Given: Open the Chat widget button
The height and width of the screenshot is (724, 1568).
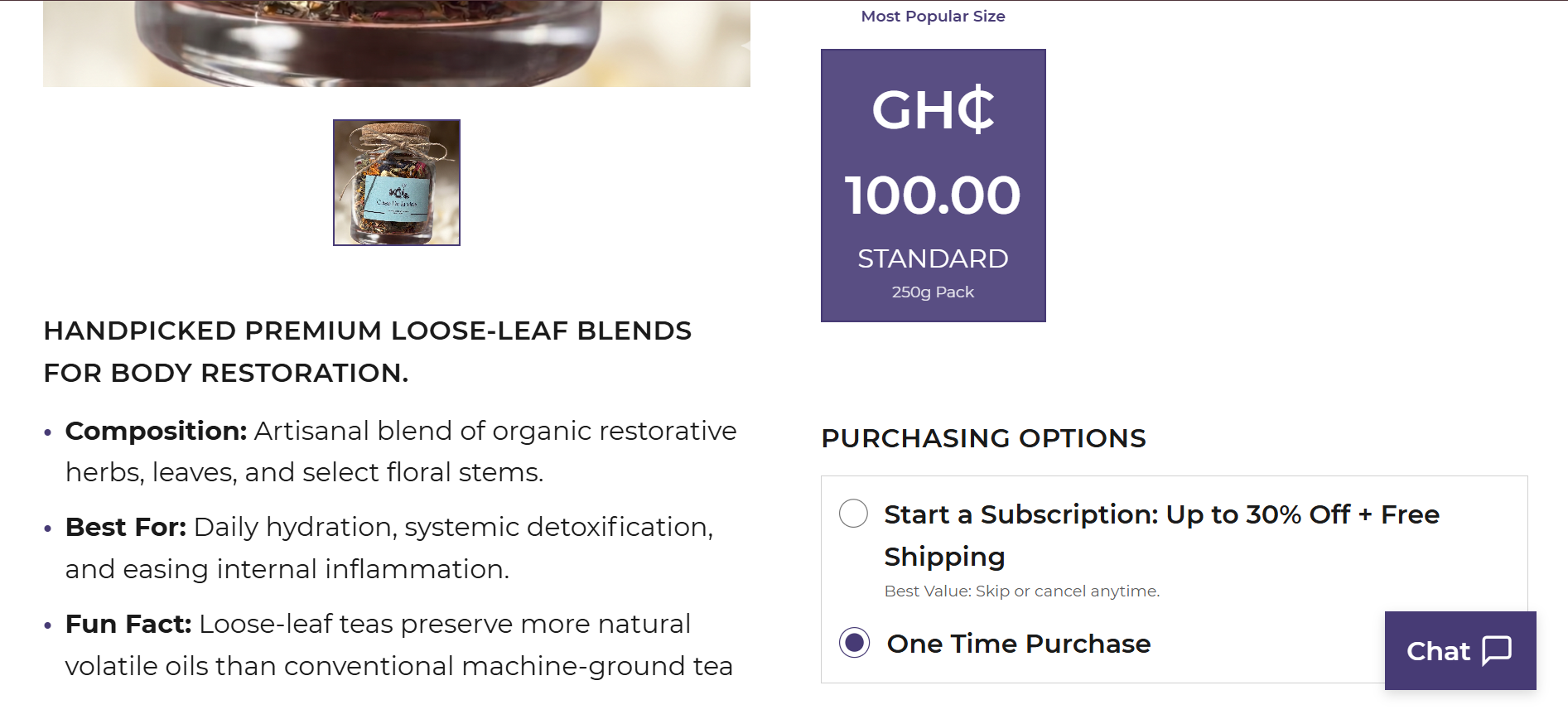Looking at the screenshot, I should 1460,651.
